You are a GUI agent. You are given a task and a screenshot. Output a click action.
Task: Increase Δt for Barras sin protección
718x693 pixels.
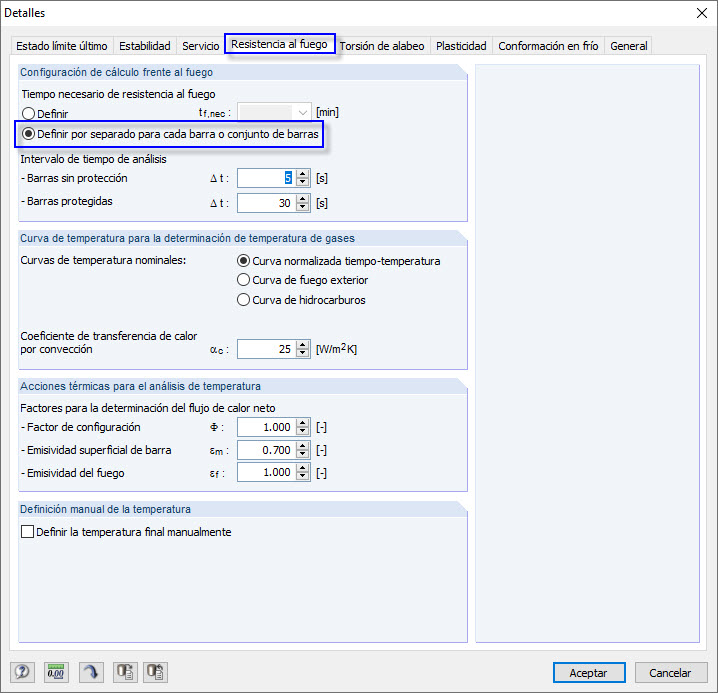click(303, 174)
